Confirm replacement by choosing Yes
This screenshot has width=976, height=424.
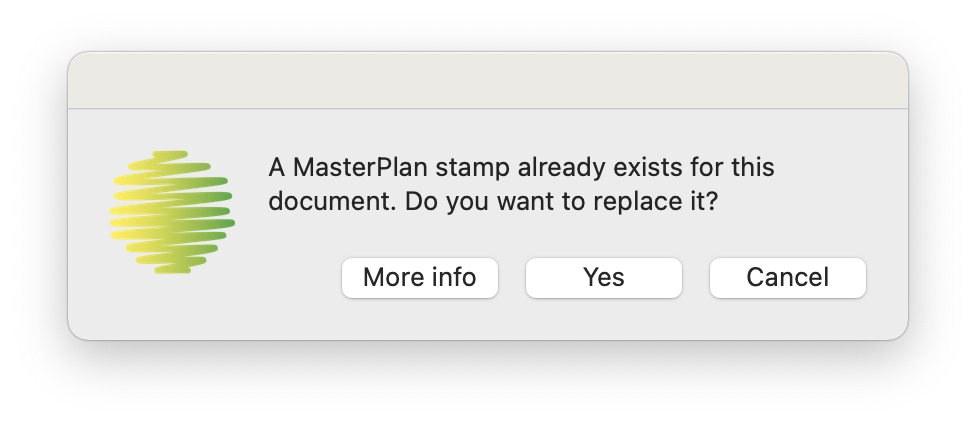click(603, 277)
